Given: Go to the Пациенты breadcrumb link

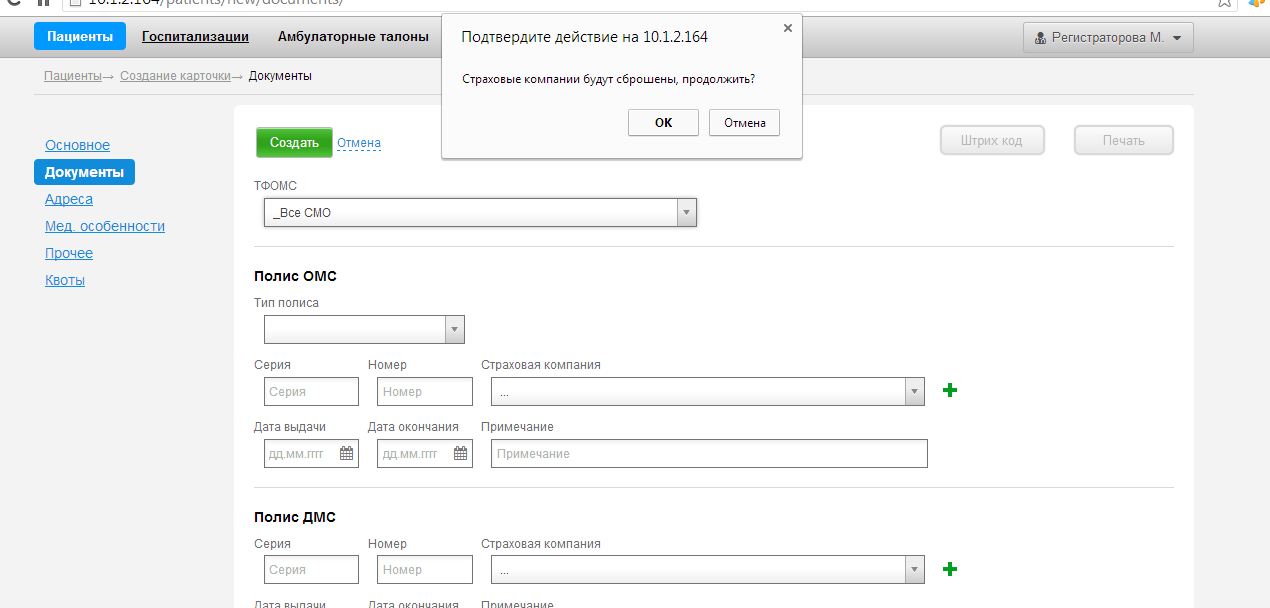Looking at the screenshot, I should pyautogui.click(x=73, y=76).
